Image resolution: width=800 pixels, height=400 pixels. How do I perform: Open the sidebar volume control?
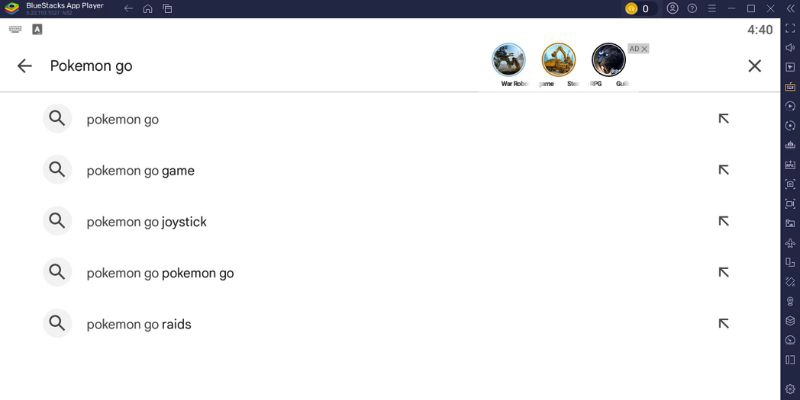click(x=790, y=48)
